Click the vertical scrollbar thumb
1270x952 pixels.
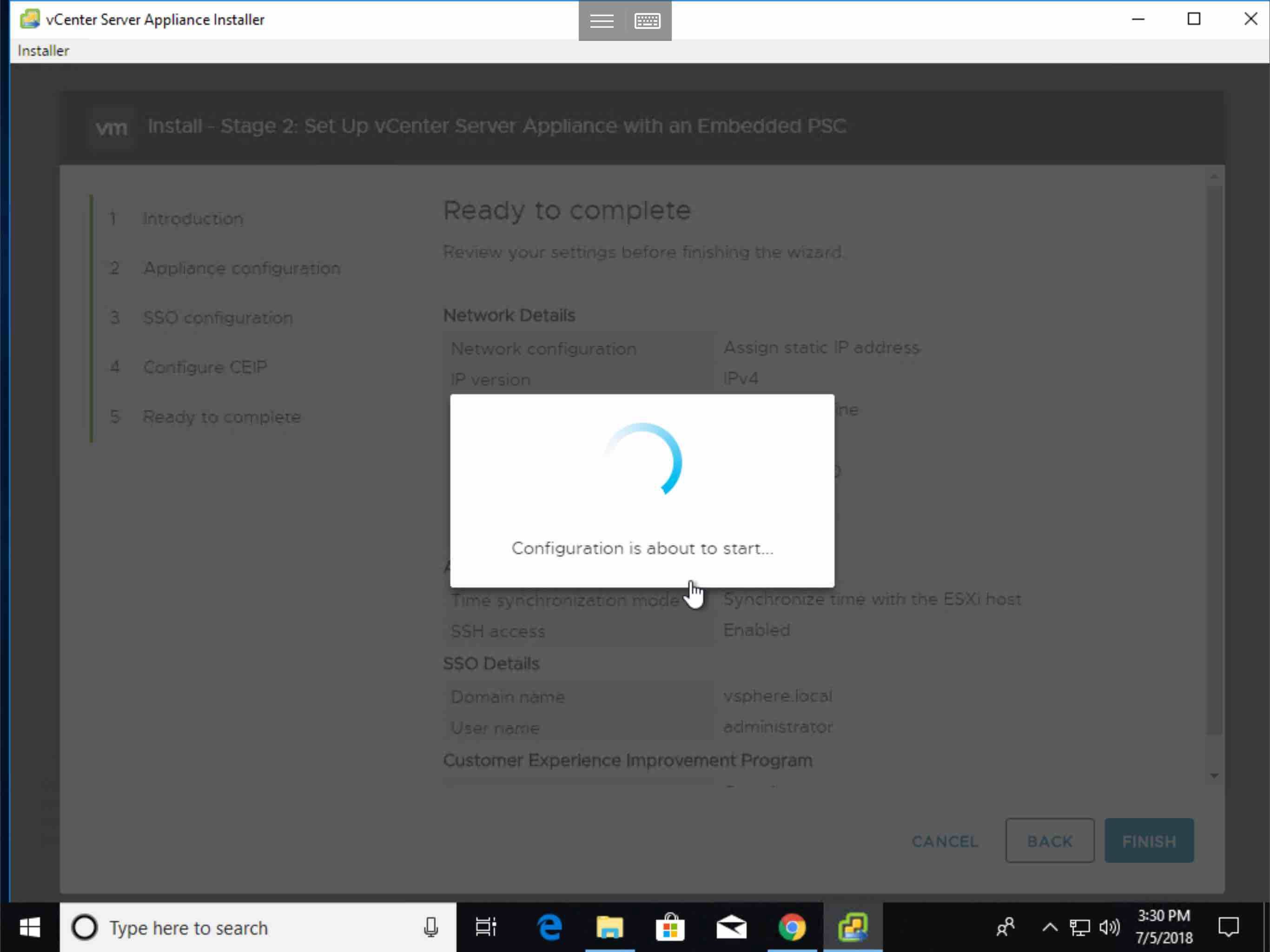point(1214,459)
